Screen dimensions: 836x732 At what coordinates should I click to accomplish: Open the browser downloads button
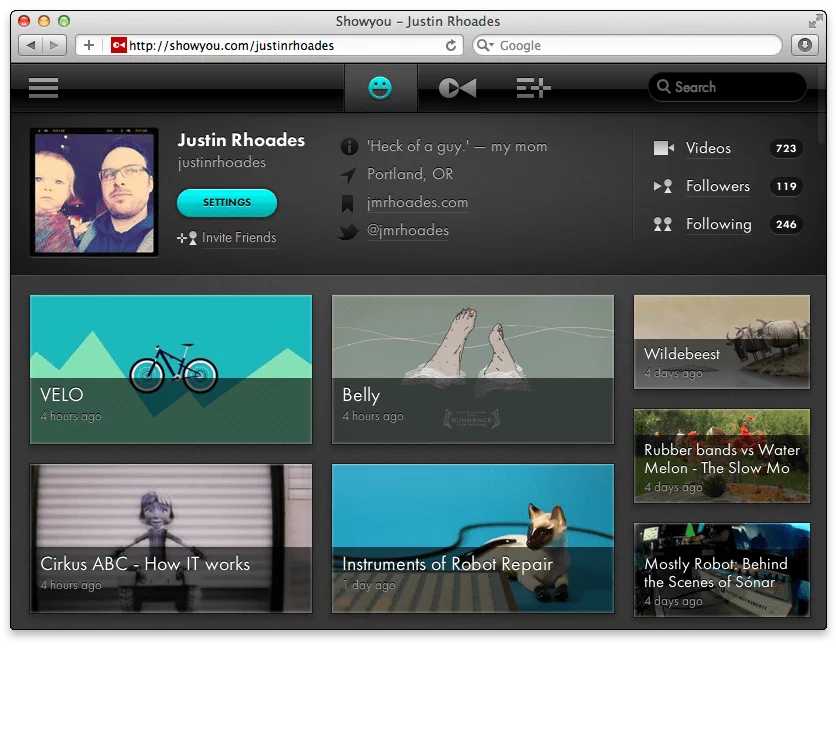pyautogui.click(x=805, y=45)
